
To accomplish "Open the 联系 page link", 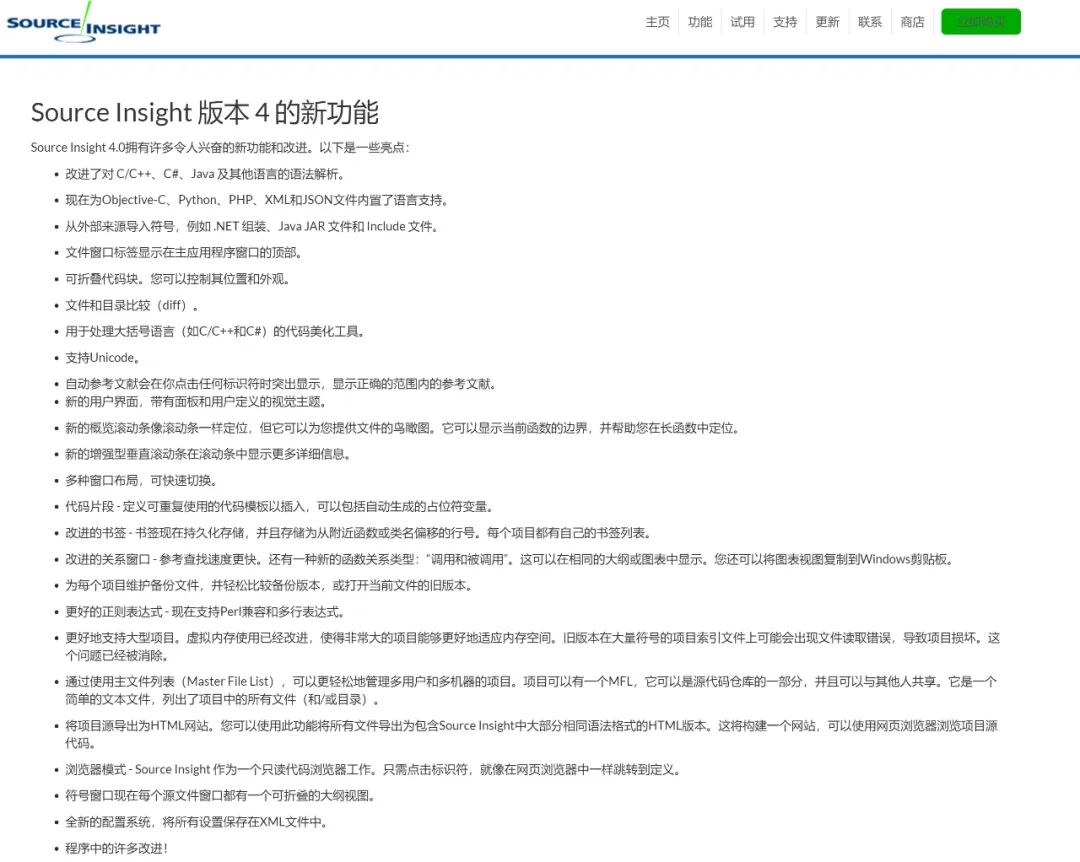I will click(x=870, y=22).
